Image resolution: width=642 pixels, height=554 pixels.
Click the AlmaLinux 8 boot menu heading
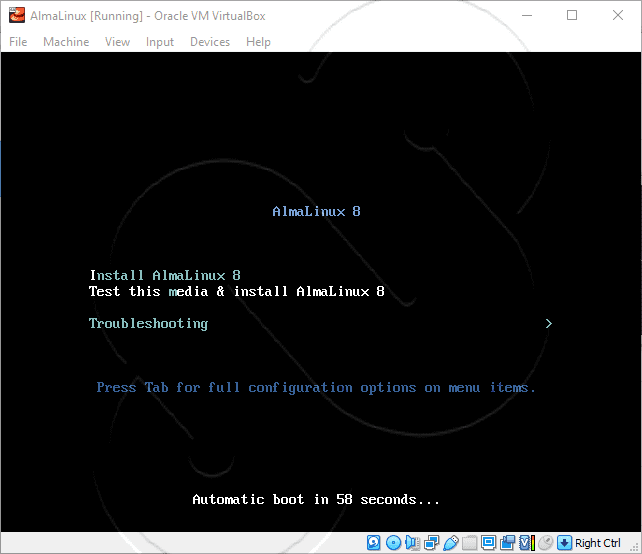coord(316,211)
